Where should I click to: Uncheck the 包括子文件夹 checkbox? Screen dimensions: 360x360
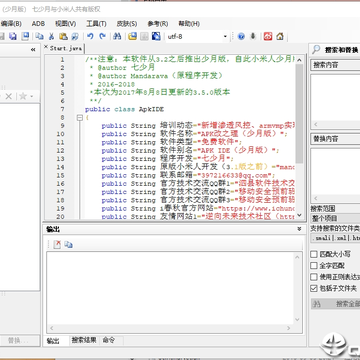pyautogui.click(x=314, y=288)
